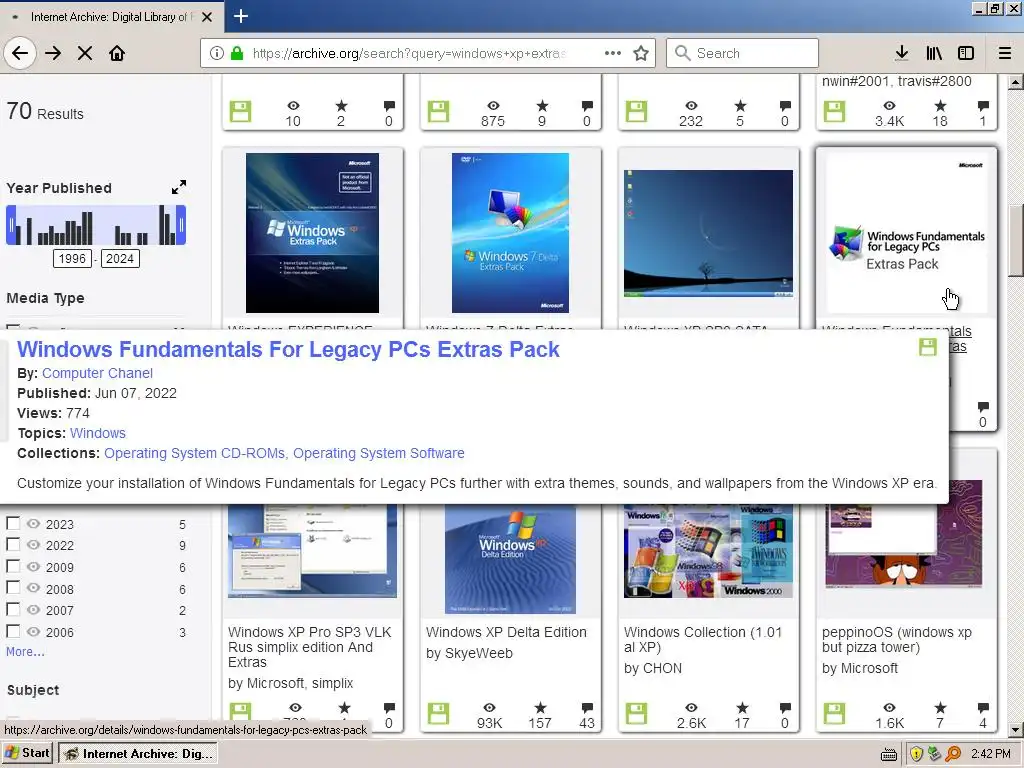Open the browser home page
1024x768 pixels.
pos(117,53)
